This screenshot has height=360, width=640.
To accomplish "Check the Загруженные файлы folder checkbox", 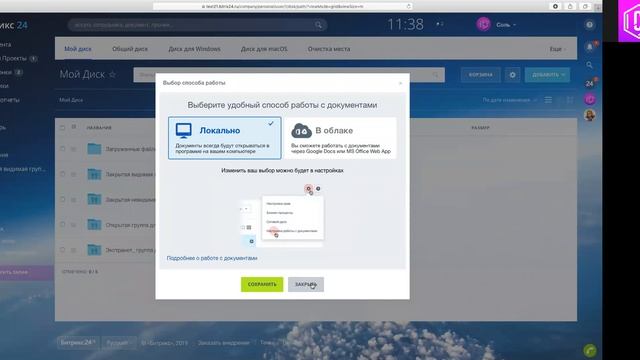I will tap(62, 149).
